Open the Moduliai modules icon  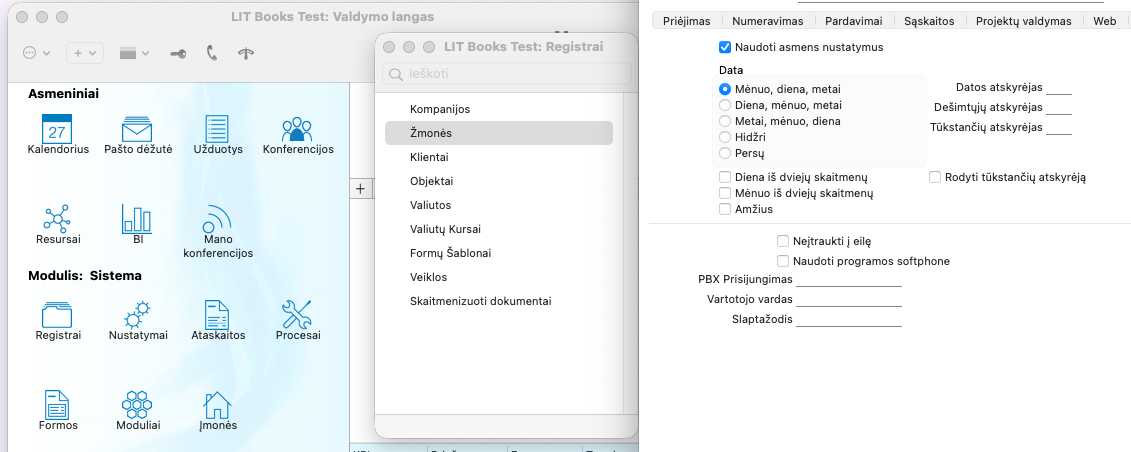click(136, 405)
